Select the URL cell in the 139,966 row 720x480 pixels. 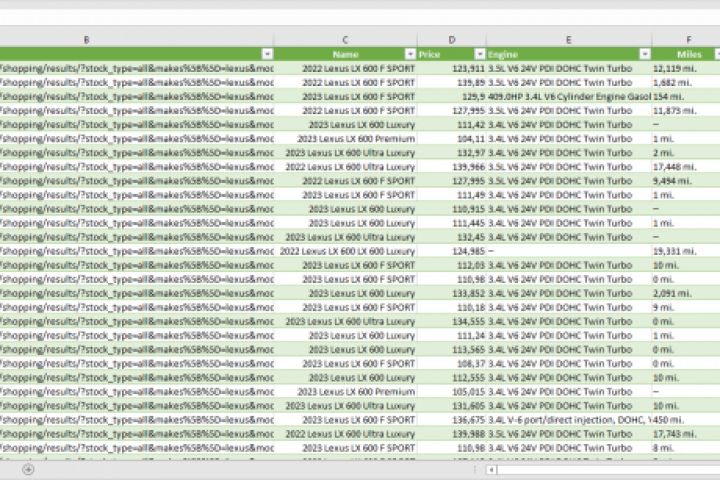(137, 167)
